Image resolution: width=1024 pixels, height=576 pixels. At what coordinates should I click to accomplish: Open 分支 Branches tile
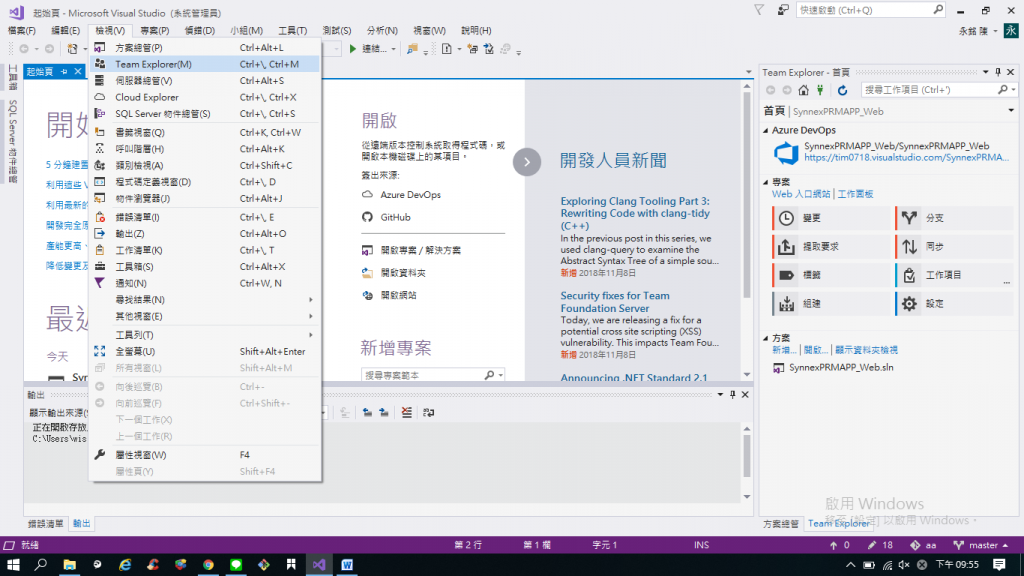point(954,218)
